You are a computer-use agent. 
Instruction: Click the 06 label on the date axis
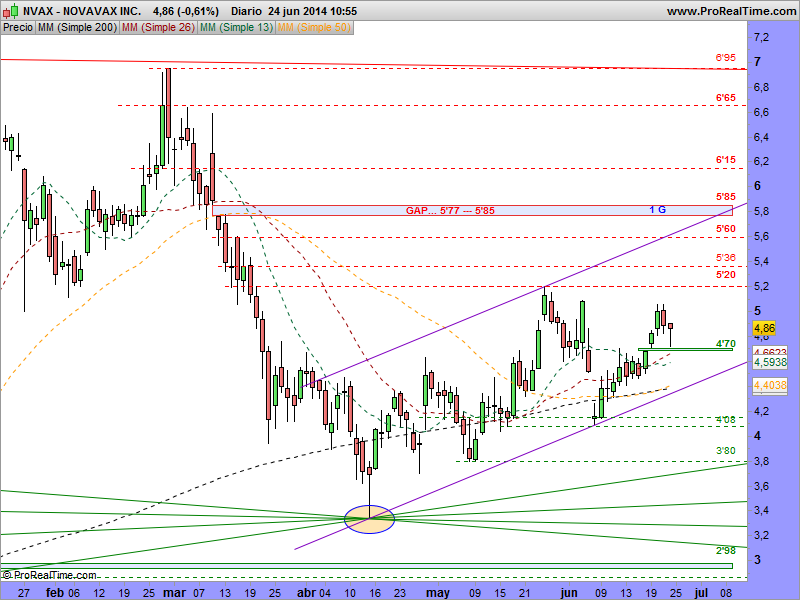pyautogui.click(x=74, y=593)
